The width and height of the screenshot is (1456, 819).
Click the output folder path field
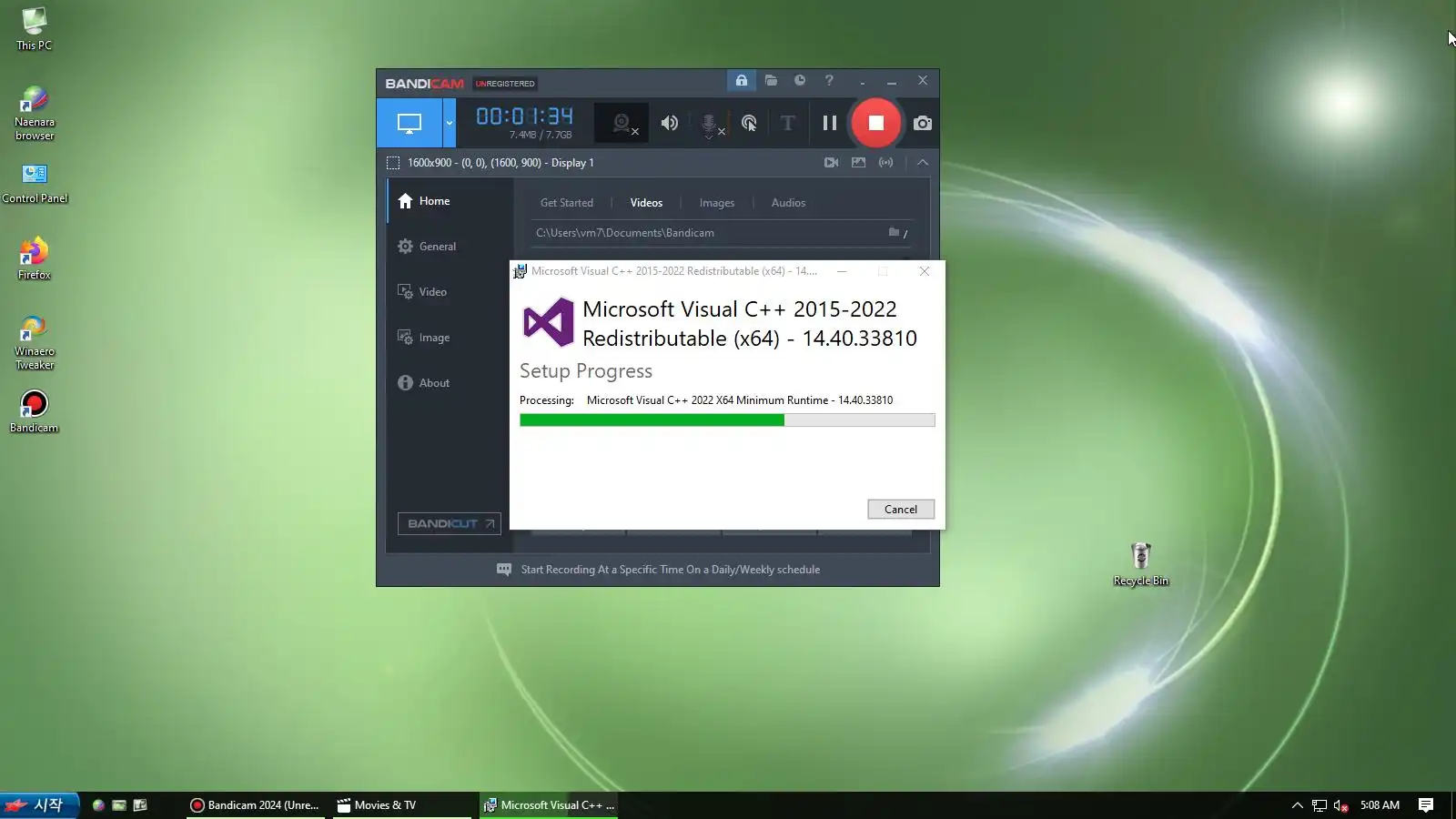(707, 233)
